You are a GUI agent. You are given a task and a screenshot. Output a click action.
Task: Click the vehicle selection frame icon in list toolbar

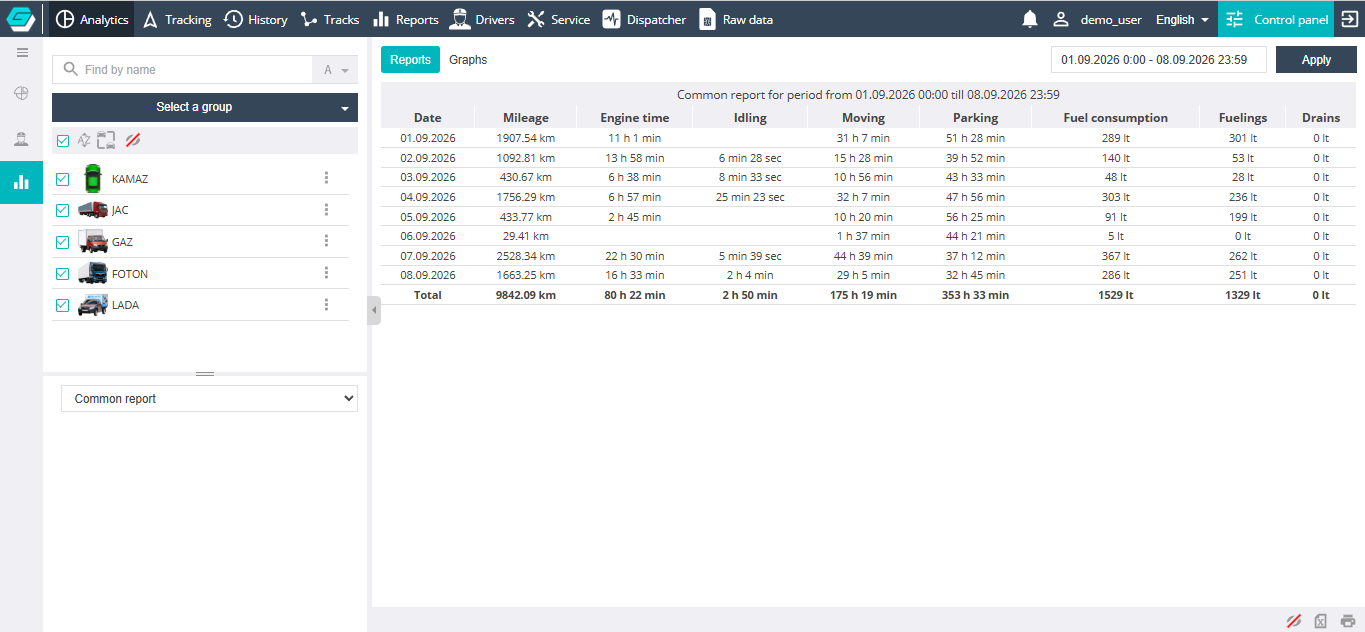[x=107, y=141]
